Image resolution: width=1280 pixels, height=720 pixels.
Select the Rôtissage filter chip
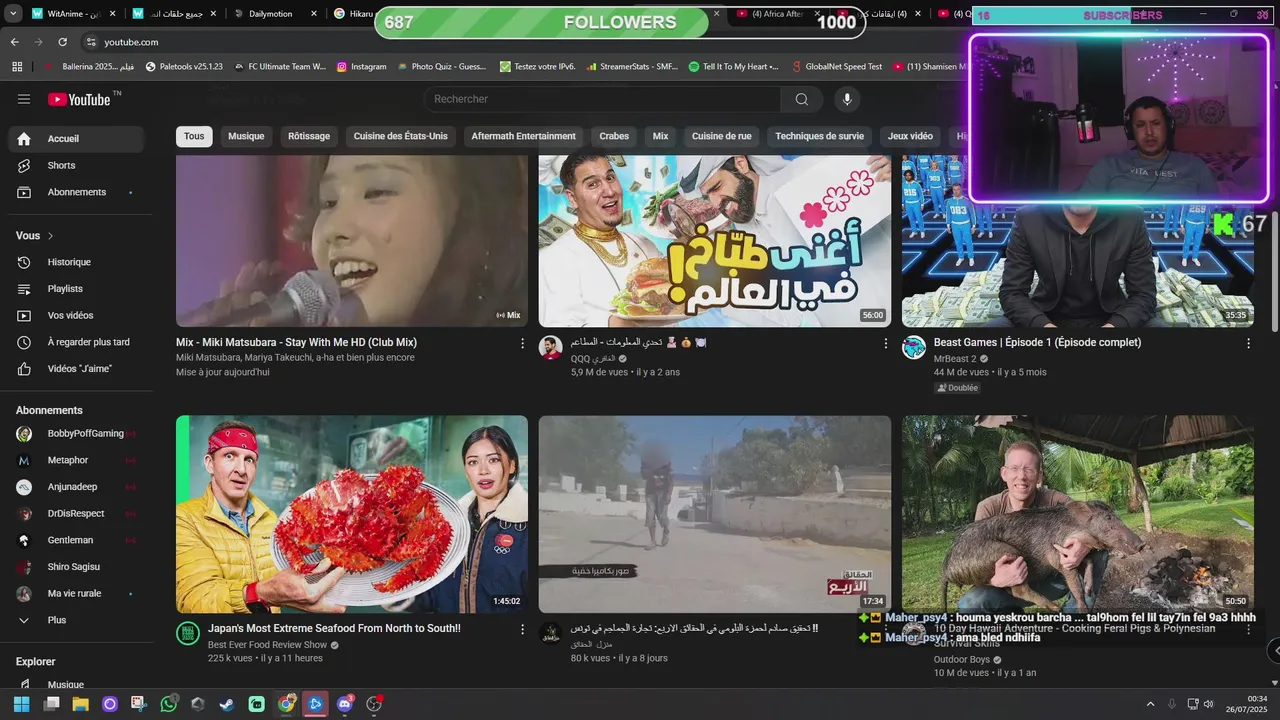coord(309,136)
